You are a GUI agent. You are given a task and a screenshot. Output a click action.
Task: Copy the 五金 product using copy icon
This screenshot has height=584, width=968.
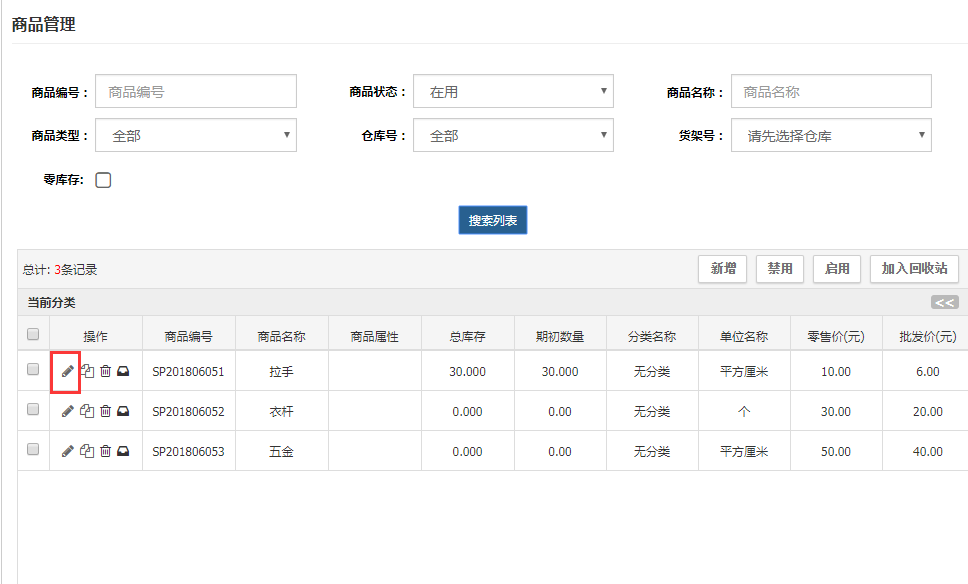(87, 451)
